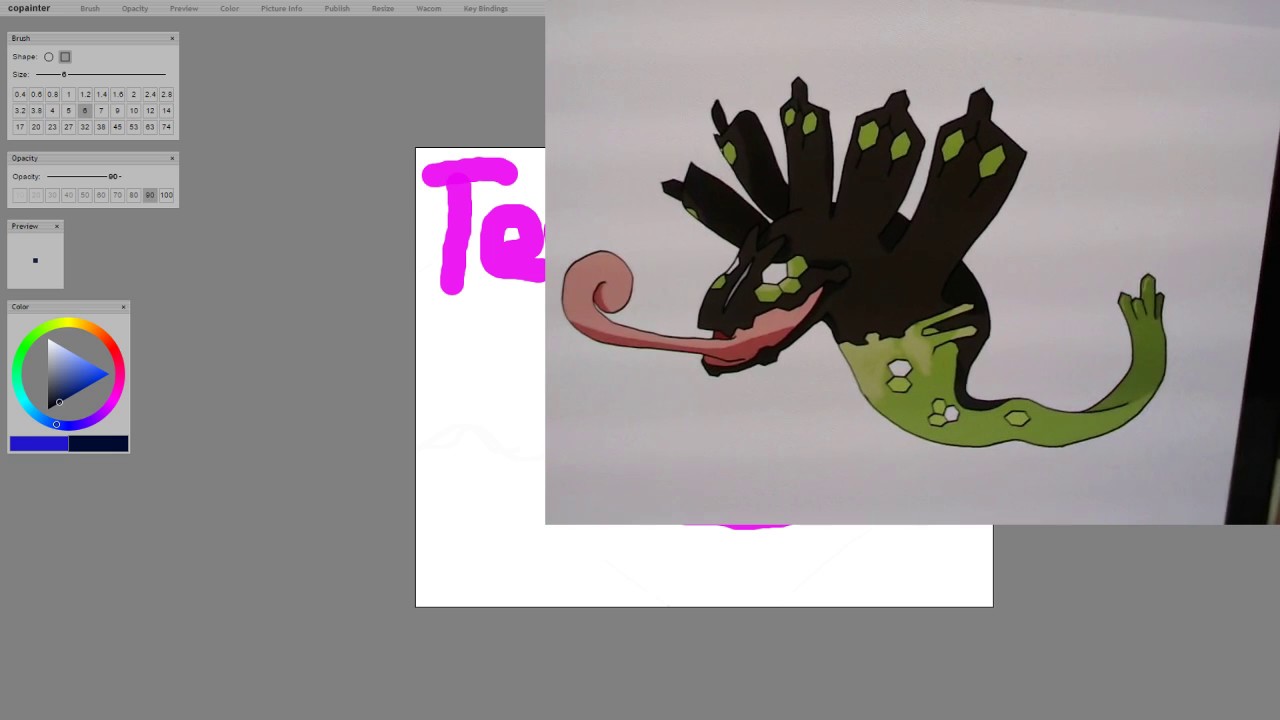Image resolution: width=1280 pixels, height=720 pixels.
Task: Set brush size to 63
Action: [150, 127]
